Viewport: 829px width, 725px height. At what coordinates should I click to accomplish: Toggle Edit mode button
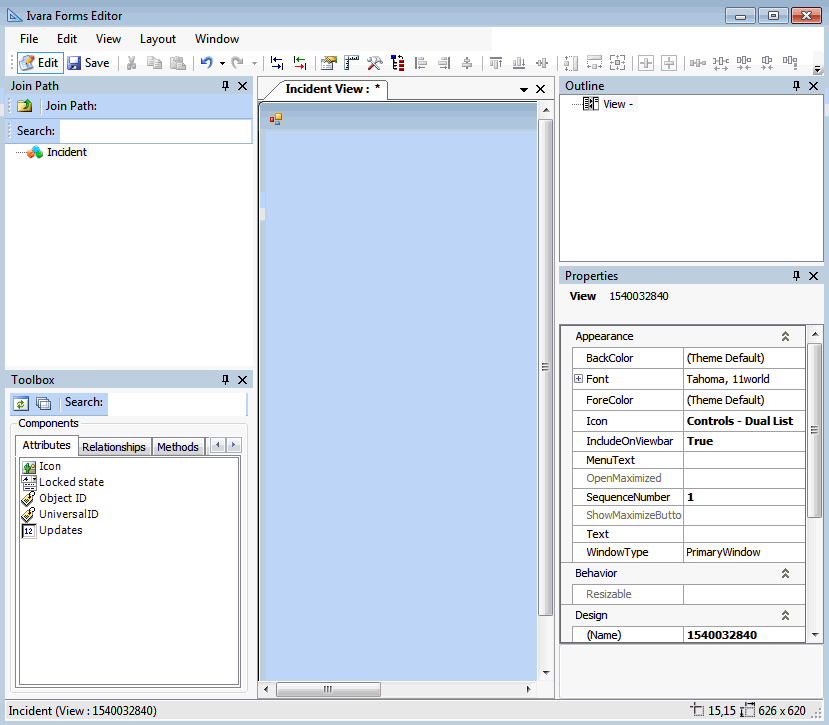[x=39, y=63]
